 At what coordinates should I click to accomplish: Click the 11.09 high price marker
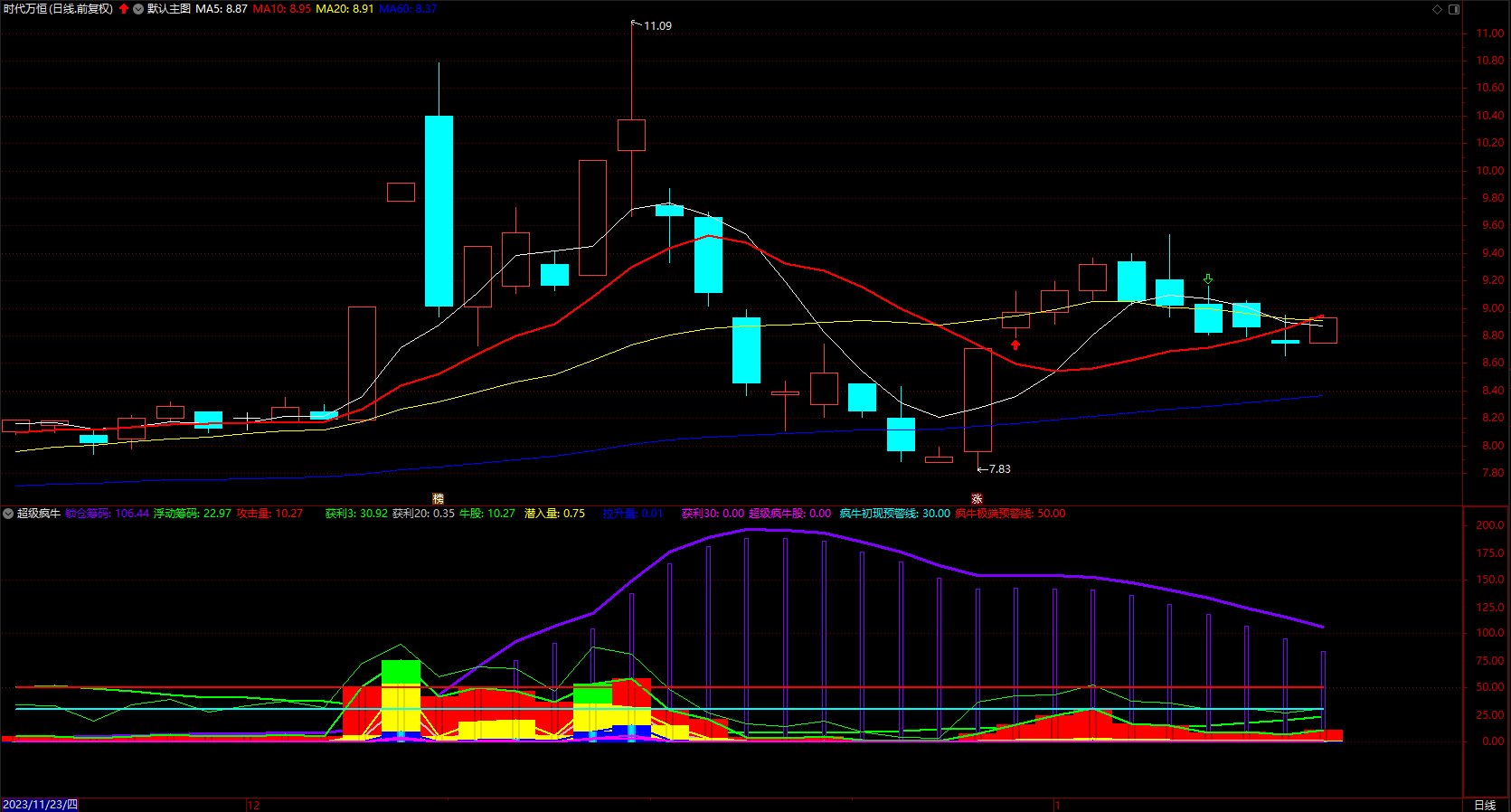click(x=657, y=26)
